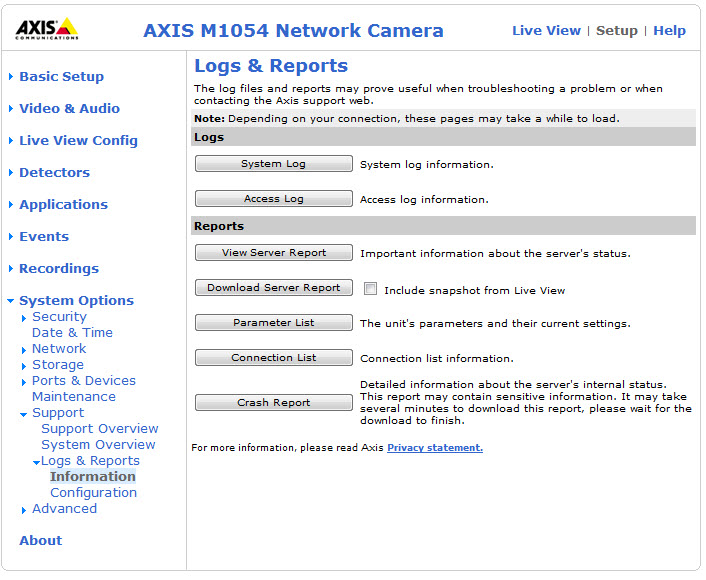Open System Overview page
This screenshot has height=580, width=706.
tap(99, 445)
